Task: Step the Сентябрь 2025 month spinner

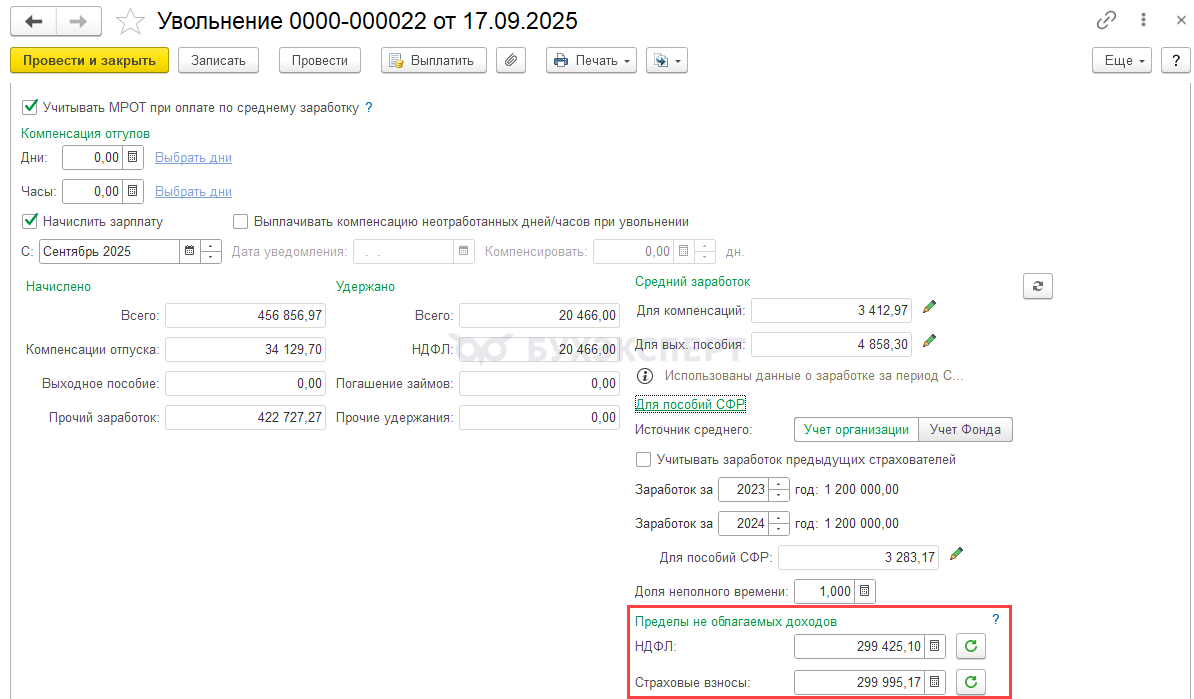Action: coord(211,251)
